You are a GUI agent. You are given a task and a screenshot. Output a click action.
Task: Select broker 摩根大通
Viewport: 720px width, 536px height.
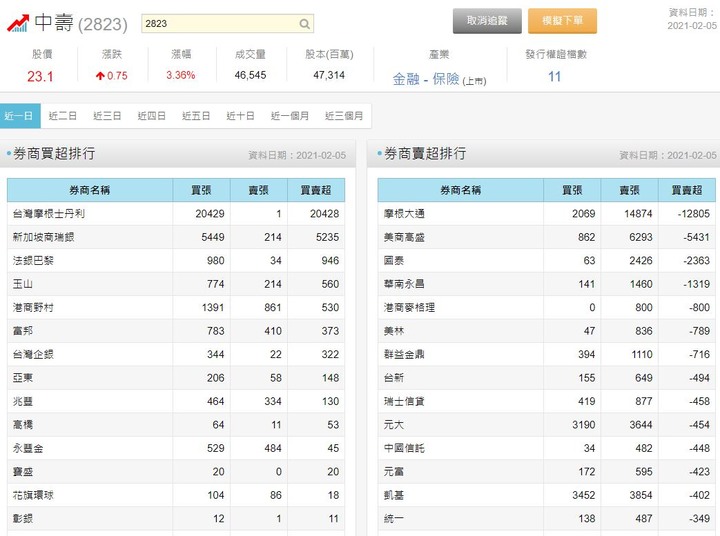point(404,214)
